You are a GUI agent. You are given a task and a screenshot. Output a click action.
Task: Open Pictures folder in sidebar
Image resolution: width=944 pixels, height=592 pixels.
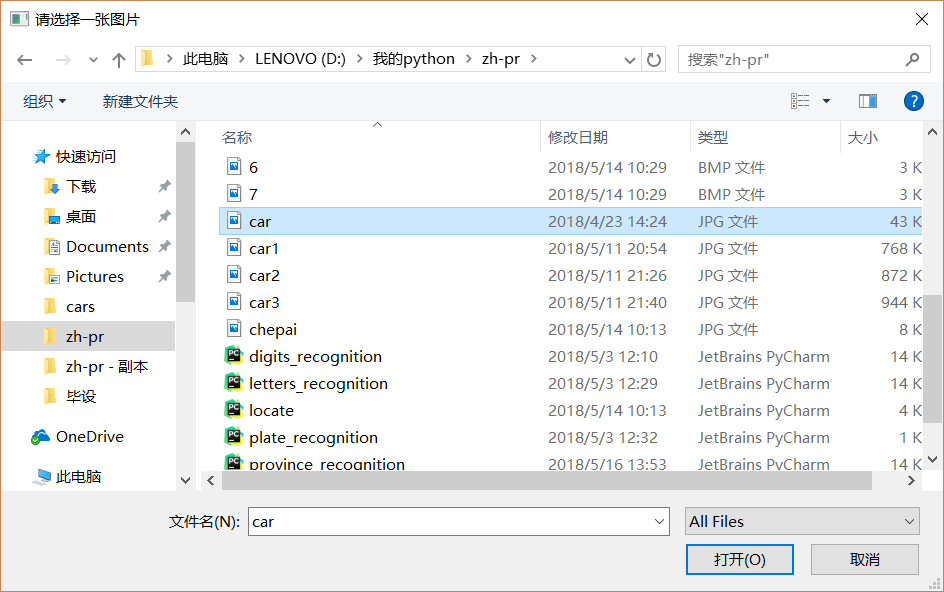pyautogui.click(x=95, y=277)
